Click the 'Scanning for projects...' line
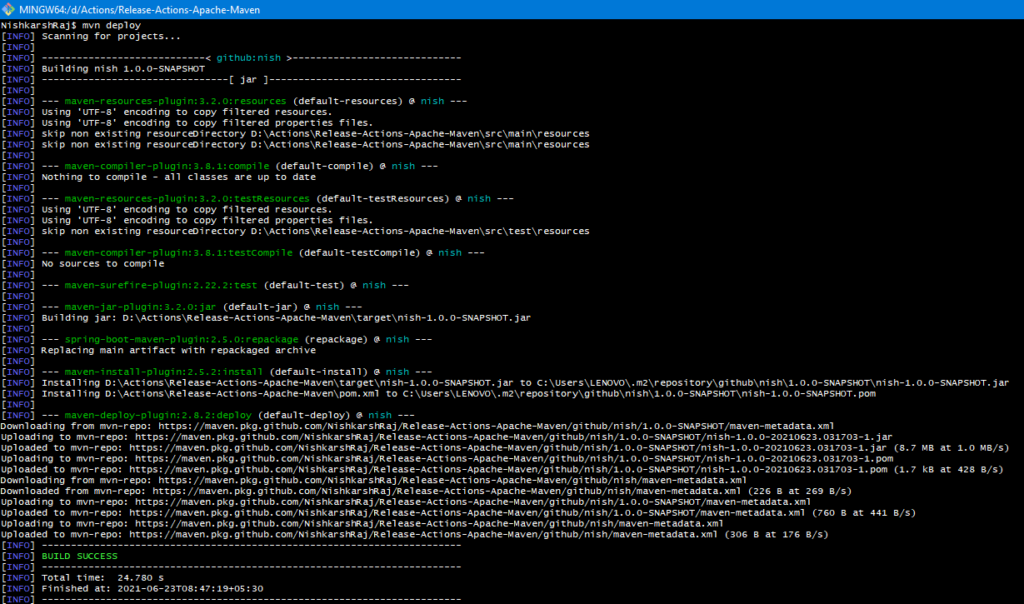Image resolution: width=1024 pixels, height=604 pixels. (x=111, y=35)
